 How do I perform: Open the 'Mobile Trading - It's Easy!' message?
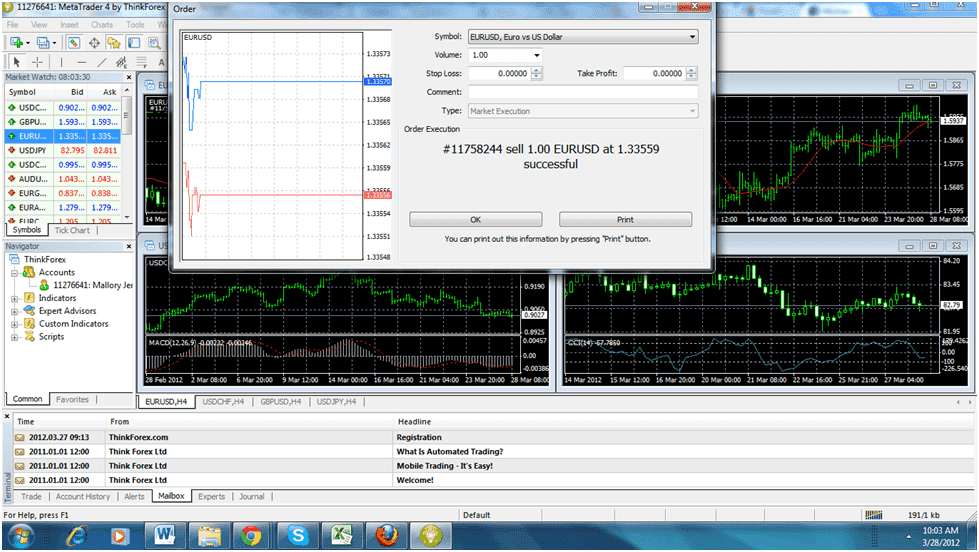493,466
